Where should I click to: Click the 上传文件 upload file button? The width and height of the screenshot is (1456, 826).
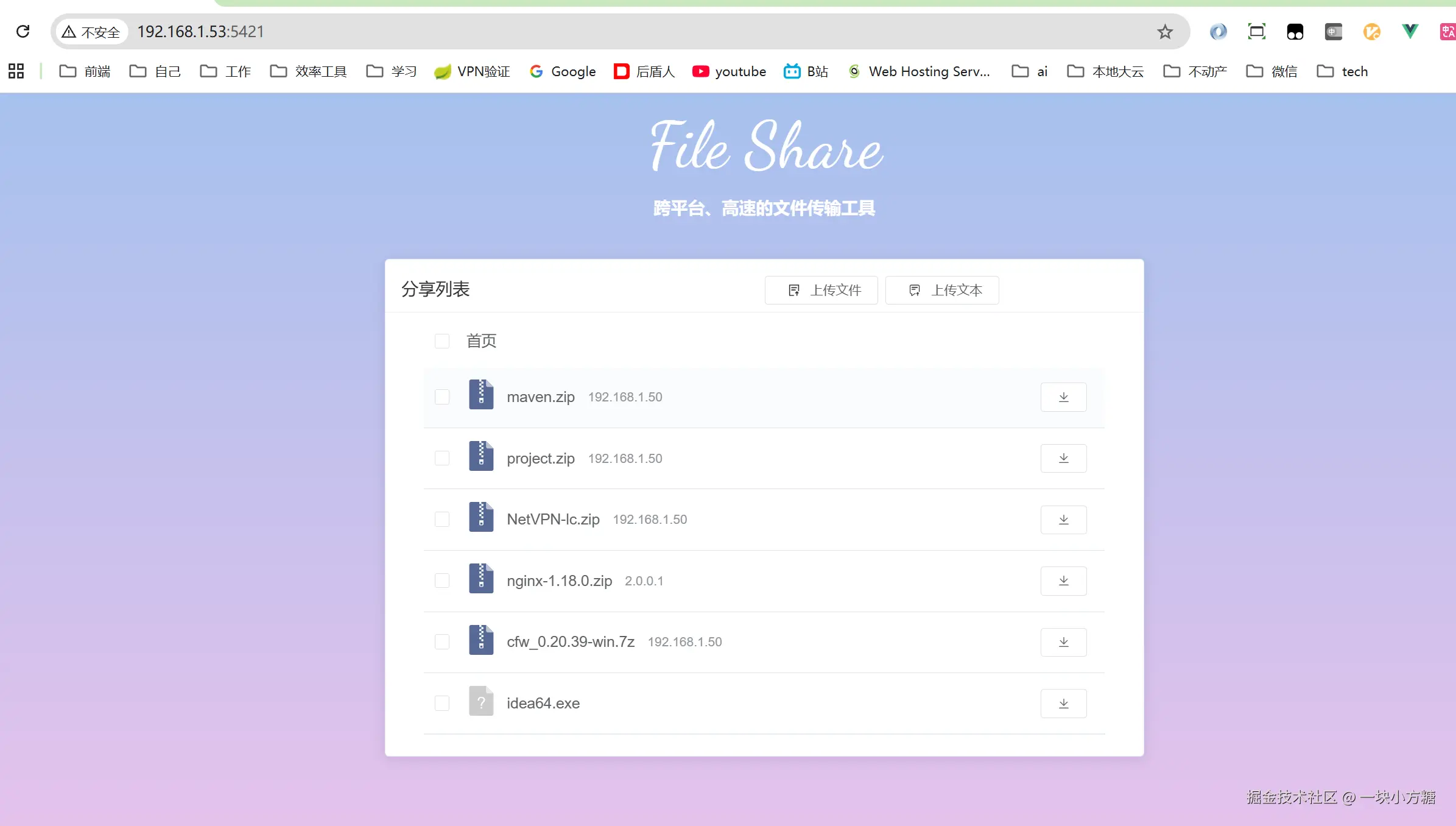click(821, 290)
